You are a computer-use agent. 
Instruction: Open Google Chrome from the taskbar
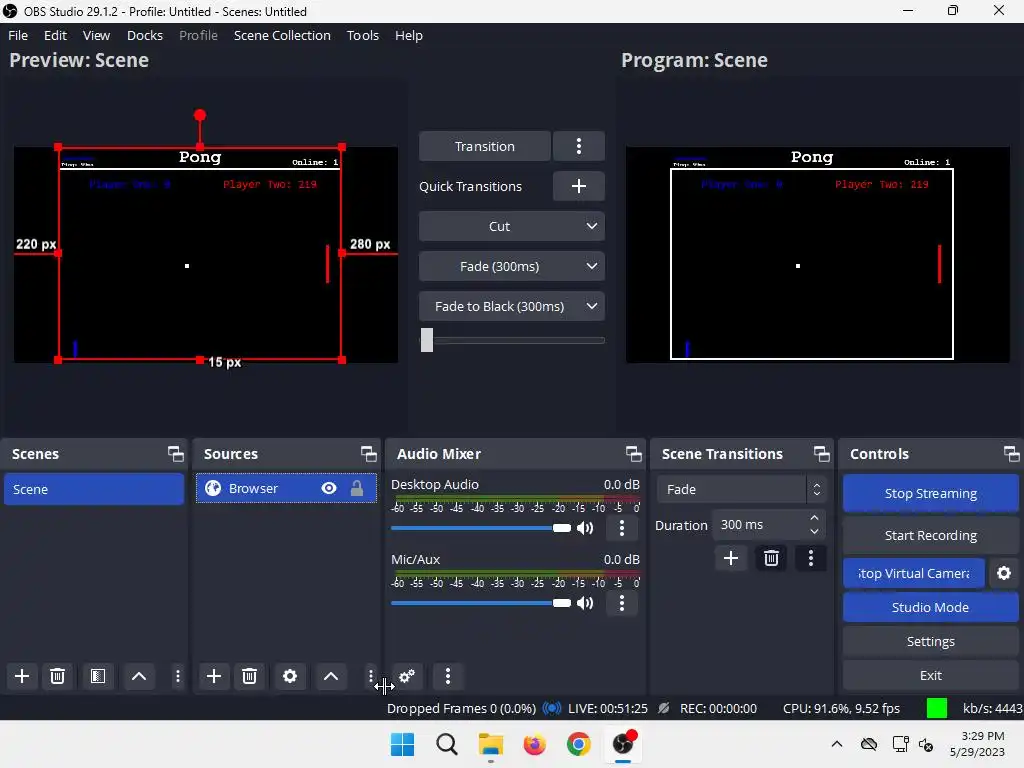[579, 744]
